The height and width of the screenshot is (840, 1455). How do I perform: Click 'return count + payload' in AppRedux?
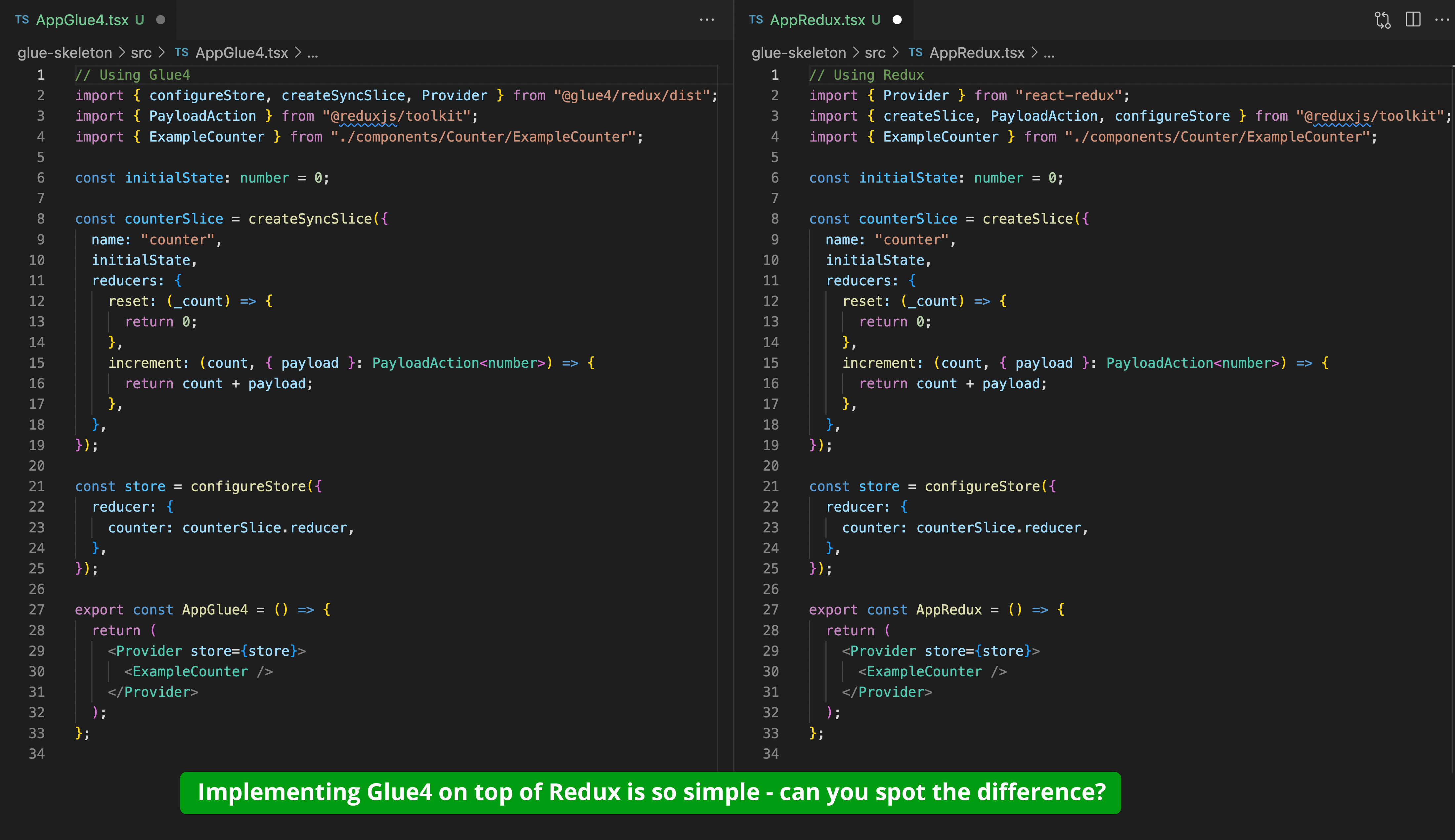[x=949, y=384]
